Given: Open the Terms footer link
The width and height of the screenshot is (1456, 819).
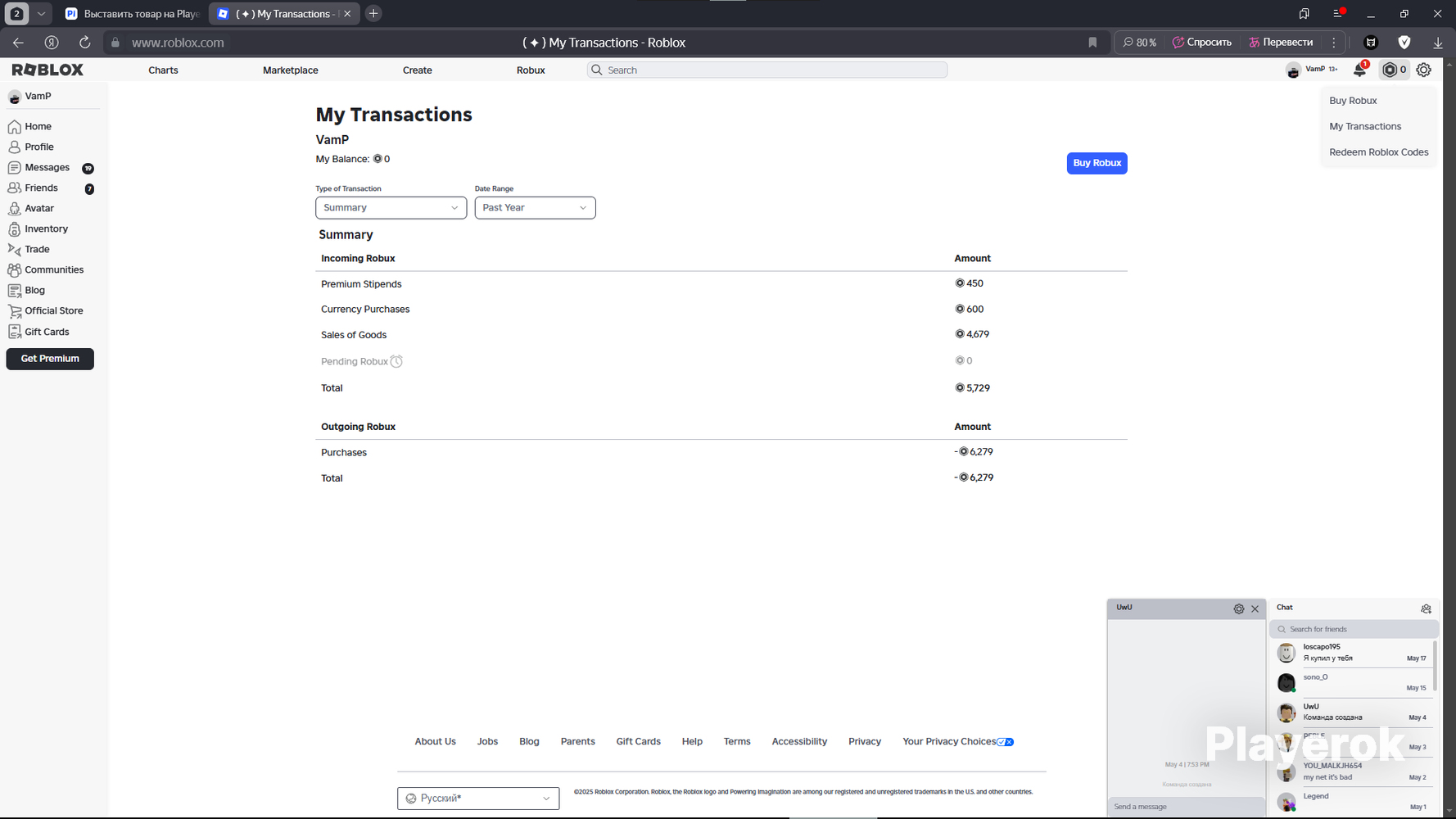Looking at the screenshot, I should point(737,741).
